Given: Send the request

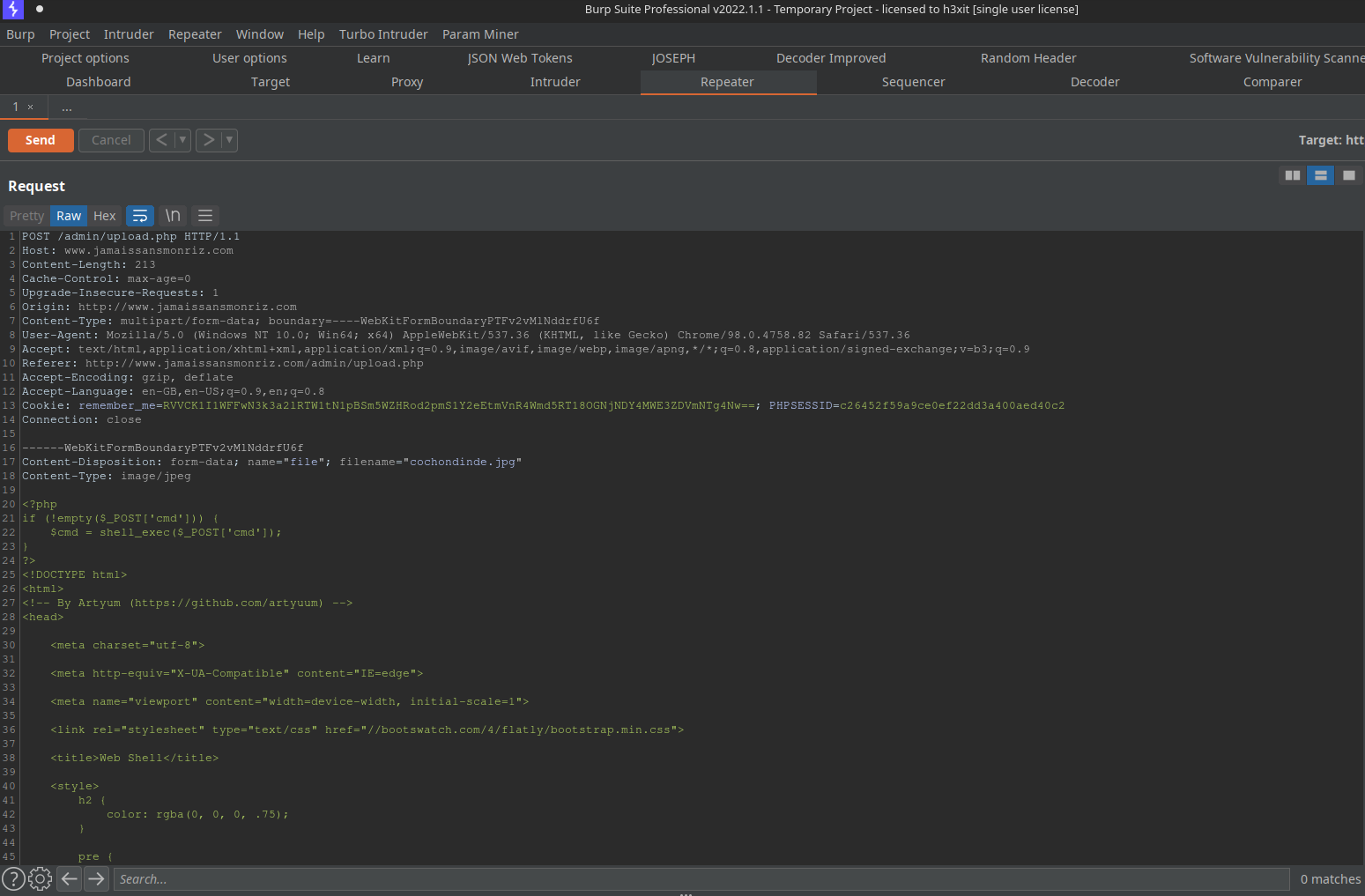Looking at the screenshot, I should pos(41,140).
